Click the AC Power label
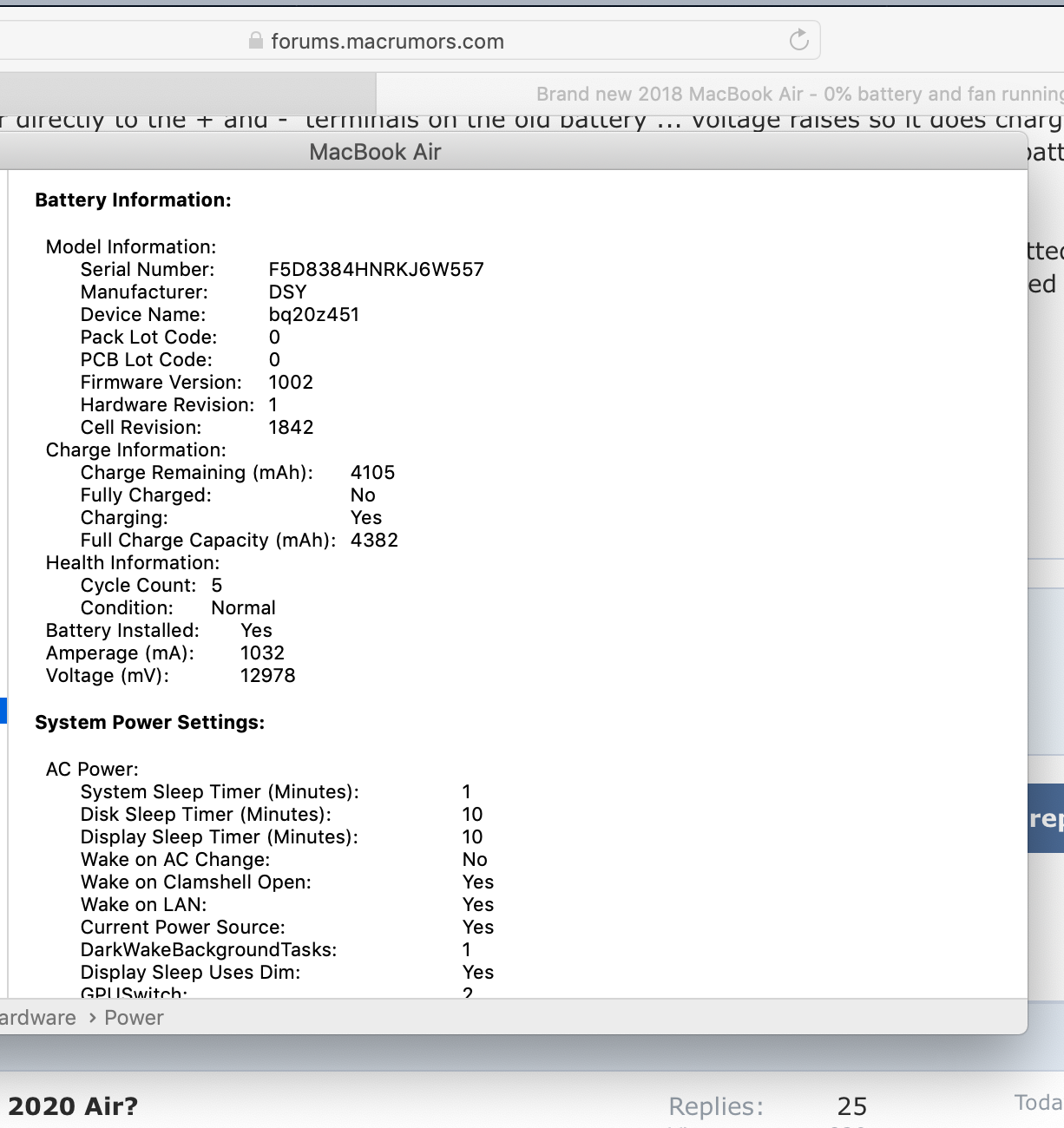 click(x=92, y=770)
